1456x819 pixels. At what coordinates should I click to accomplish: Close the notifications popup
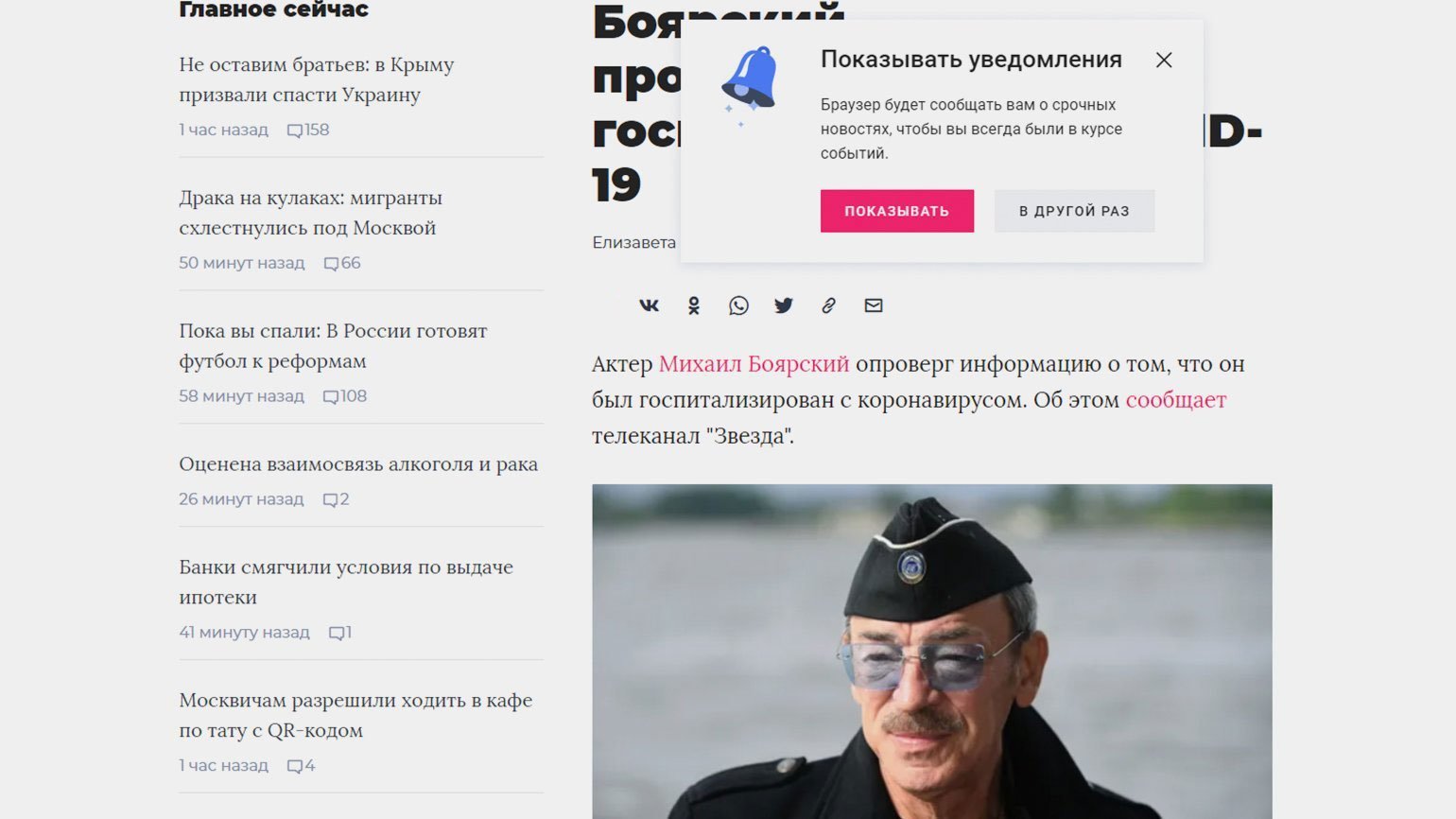tap(1164, 60)
